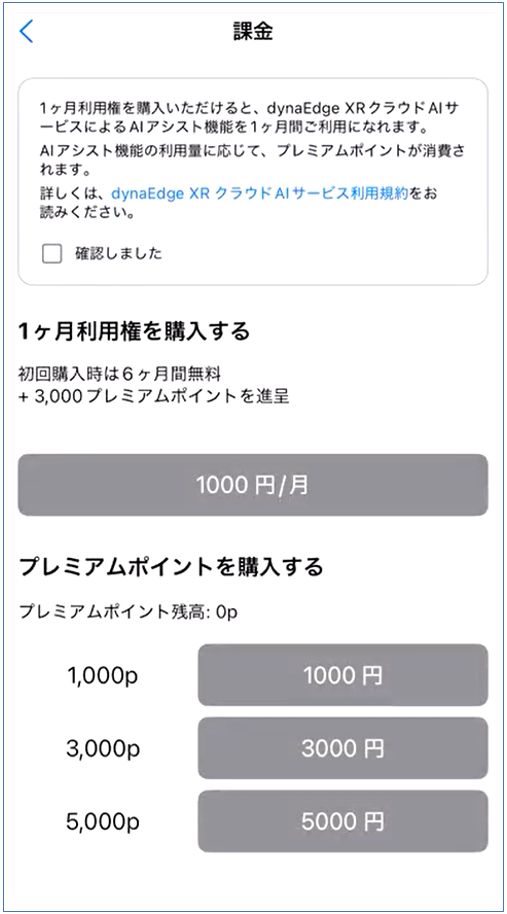The width and height of the screenshot is (507, 914).
Task: Click the 1ヶ月利用権を購入する heading
Action: tap(135, 332)
